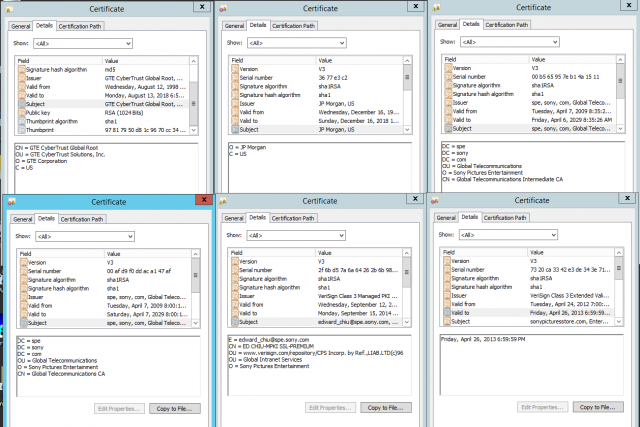Click Copy to File in edward_chiu certificate window
This screenshot has height=427, width=640.
point(386,408)
